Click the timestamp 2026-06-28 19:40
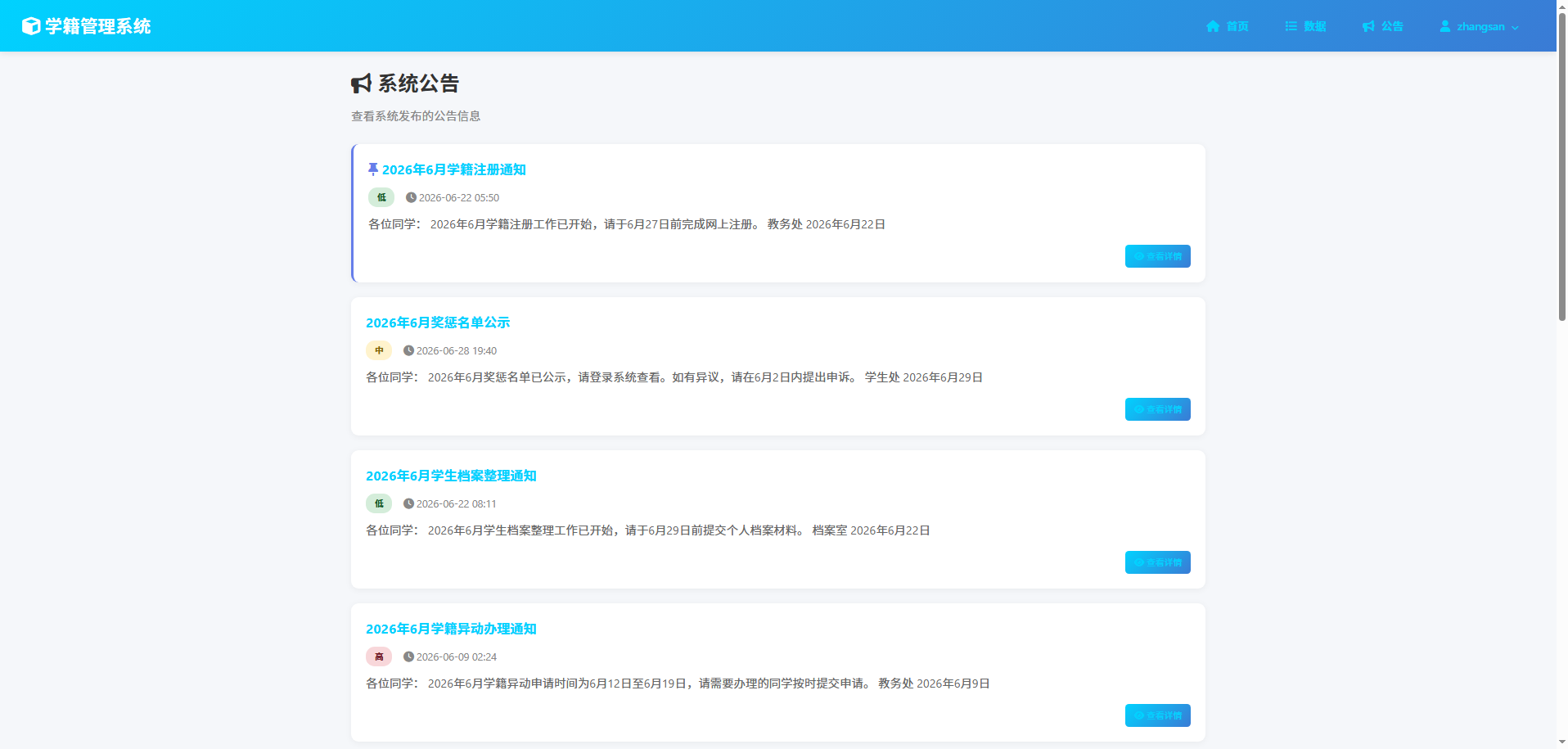This screenshot has width=1568, height=749. [457, 350]
